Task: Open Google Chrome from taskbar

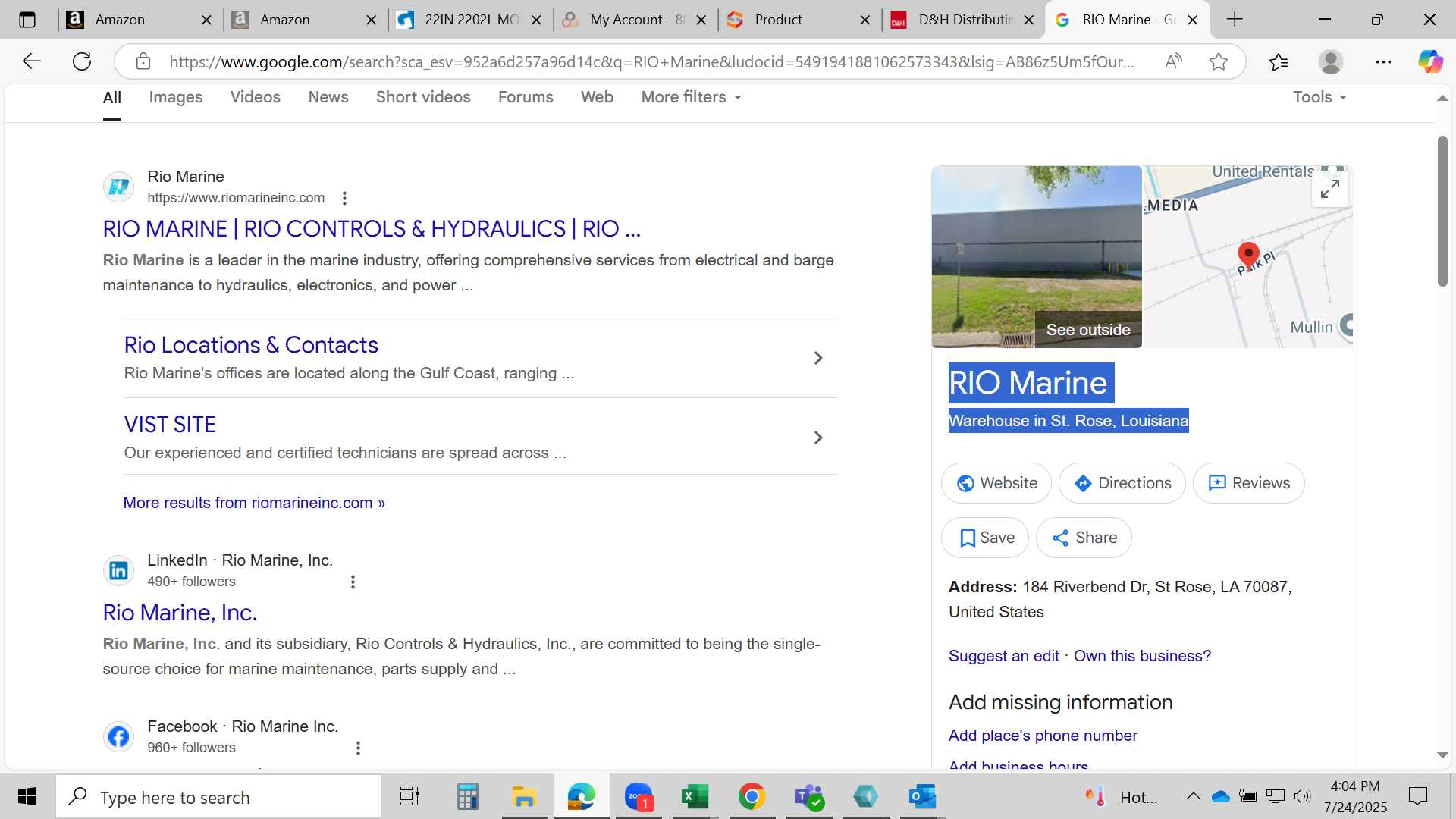Action: tap(752, 796)
